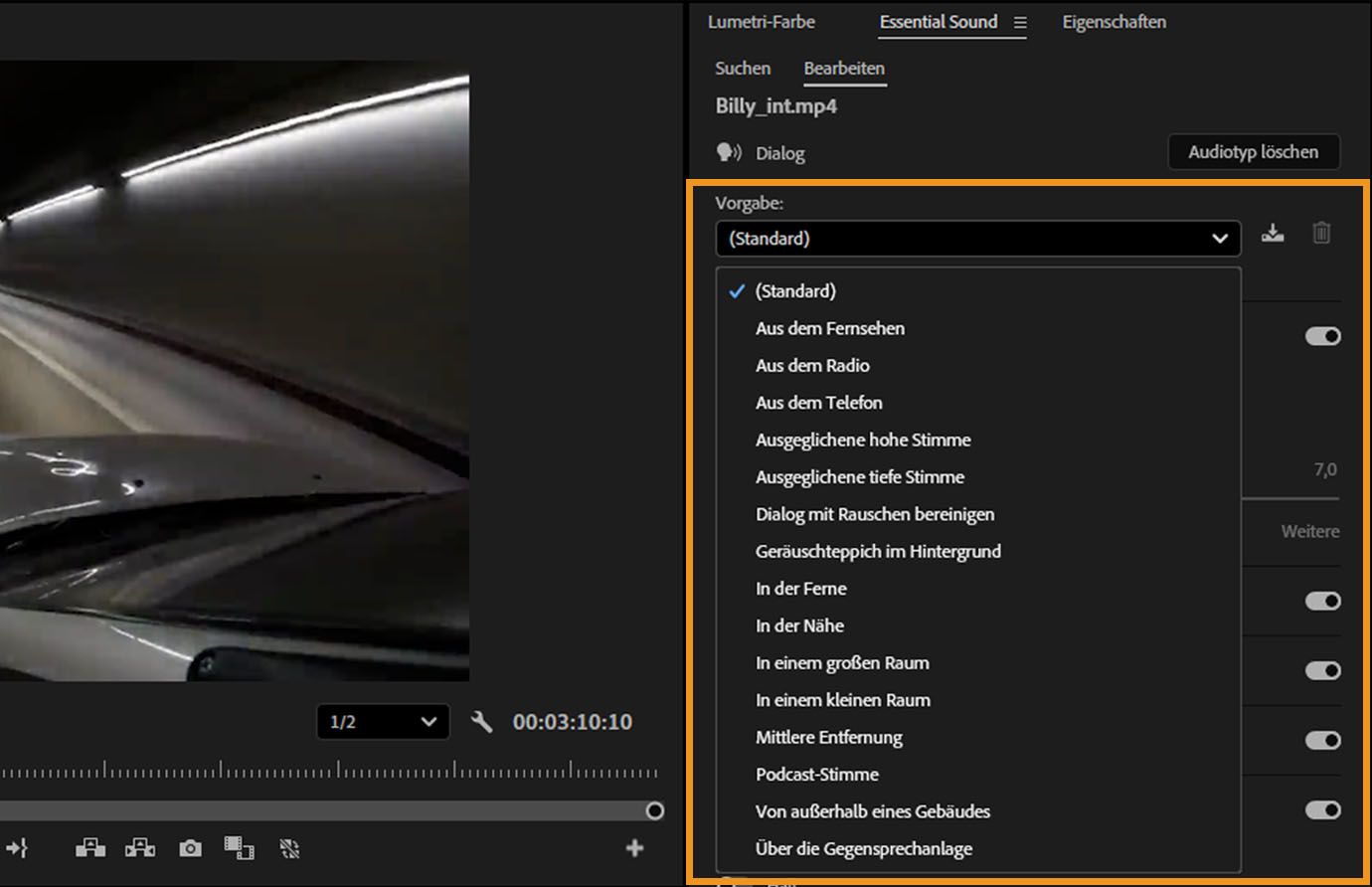This screenshot has height=887, width=1372.
Task: Select the Podcast-Stimme preset
Action: click(817, 774)
